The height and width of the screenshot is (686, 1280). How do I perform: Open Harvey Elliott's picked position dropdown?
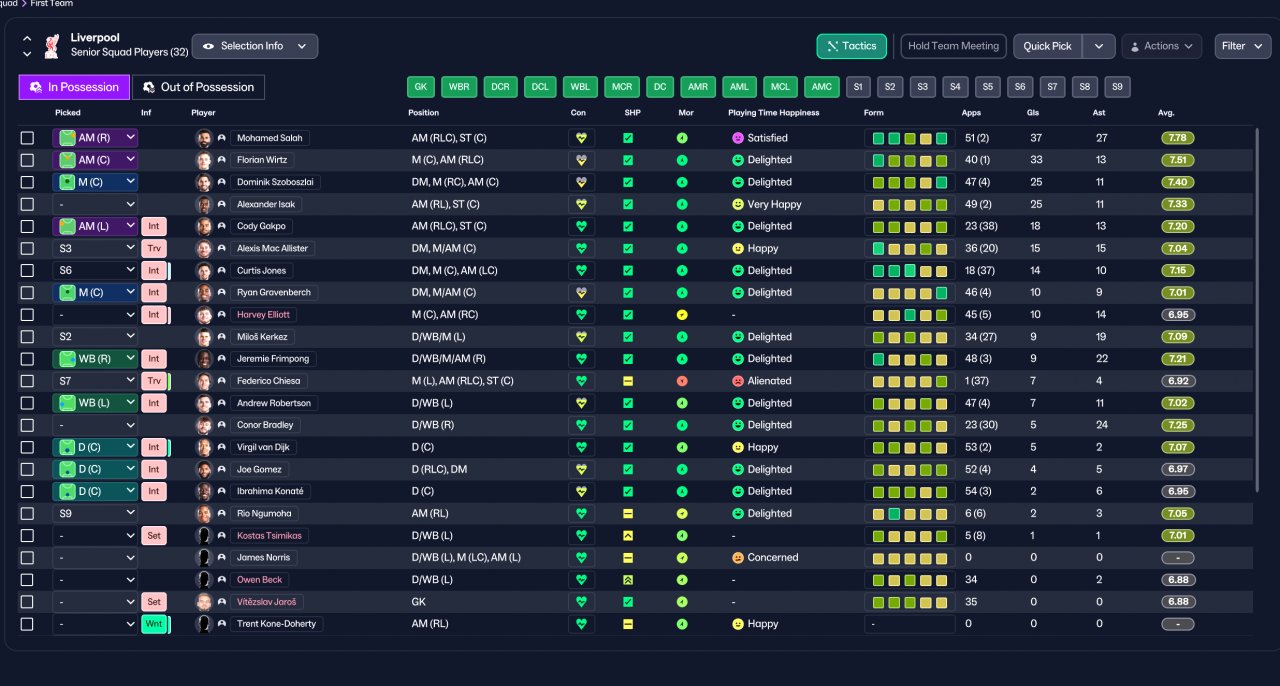click(95, 315)
